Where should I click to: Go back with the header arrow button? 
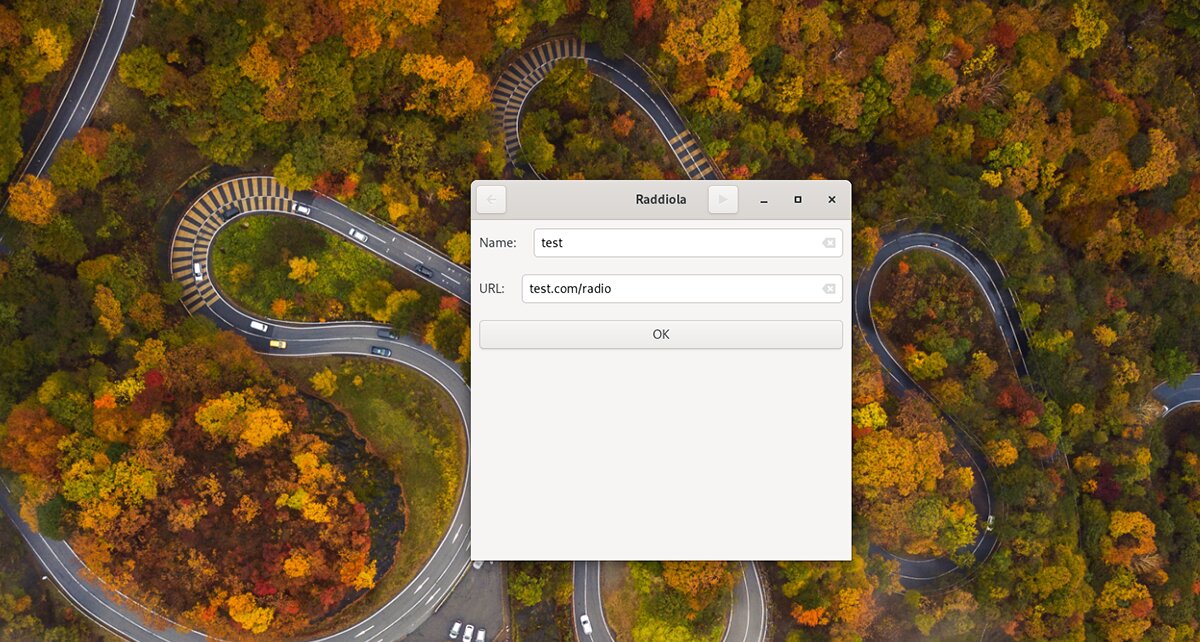[x=491, y=199]
